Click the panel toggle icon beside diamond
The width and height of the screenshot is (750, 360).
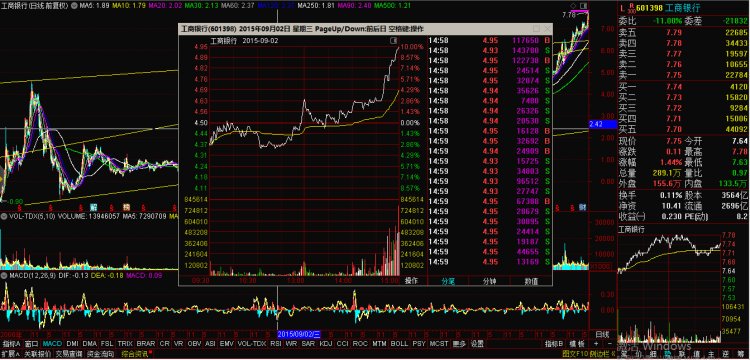click(x=583, y=6)
